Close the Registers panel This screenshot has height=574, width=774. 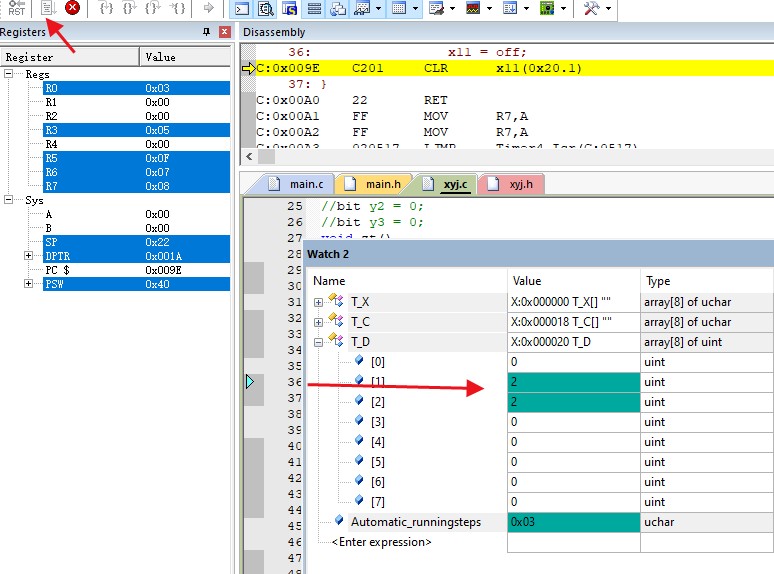click(x=225, y=32)
